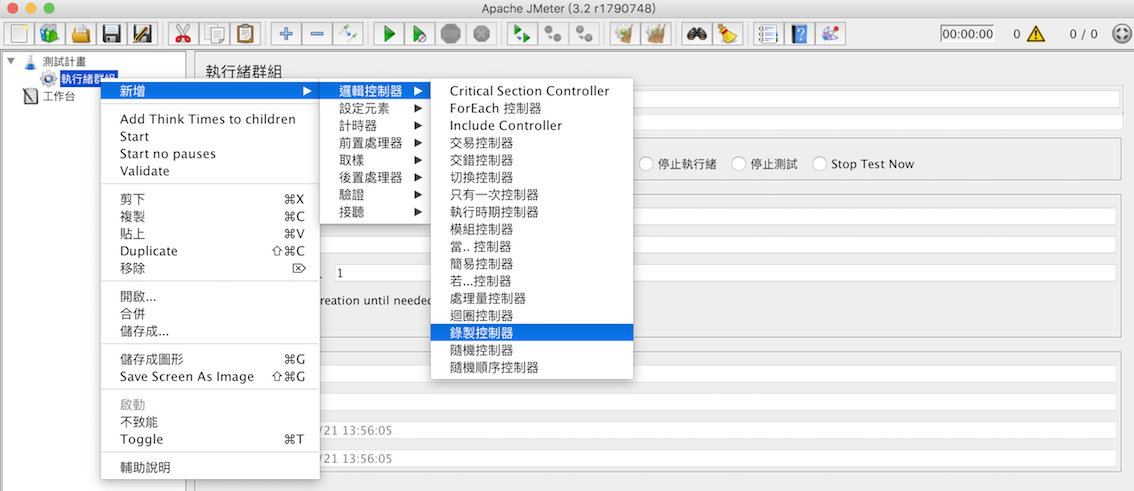Click Save Screen As Image
The image size is (1134, 491).
pyautogui.click(x=210, y=377)
